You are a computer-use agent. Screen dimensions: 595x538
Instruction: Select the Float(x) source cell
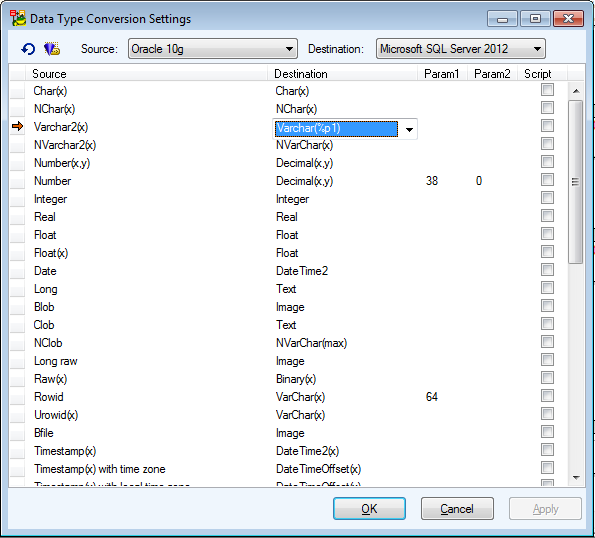pyautogui.click(x=51, y=253)
